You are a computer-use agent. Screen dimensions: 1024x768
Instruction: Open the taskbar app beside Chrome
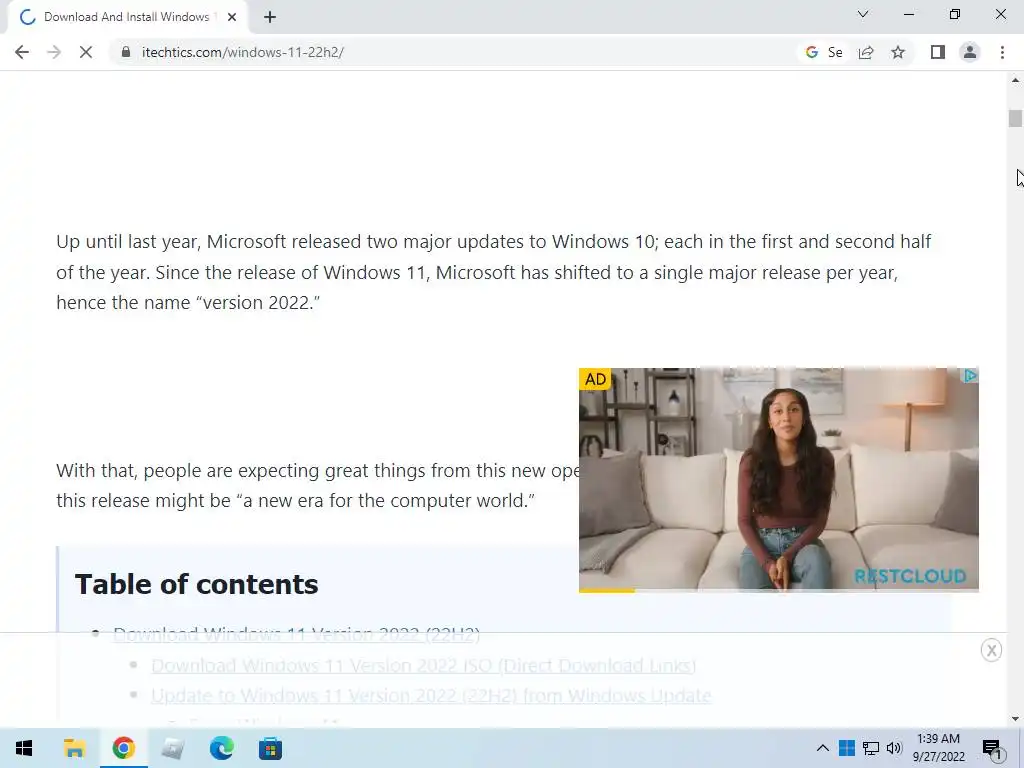[x=172, y=748]
